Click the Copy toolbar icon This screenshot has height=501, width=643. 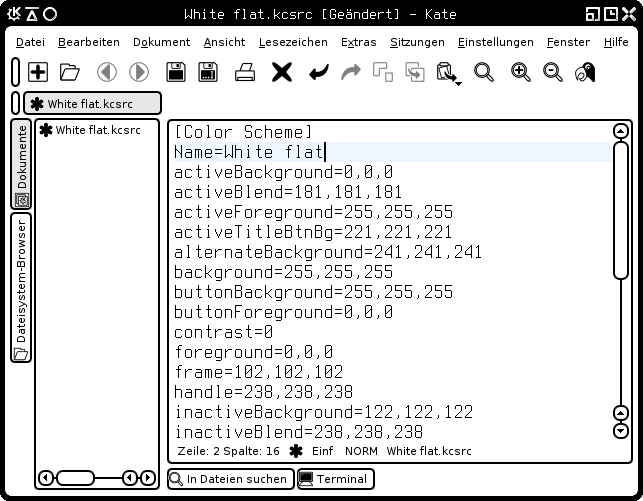pyautogui.click(x=415, y=73)
